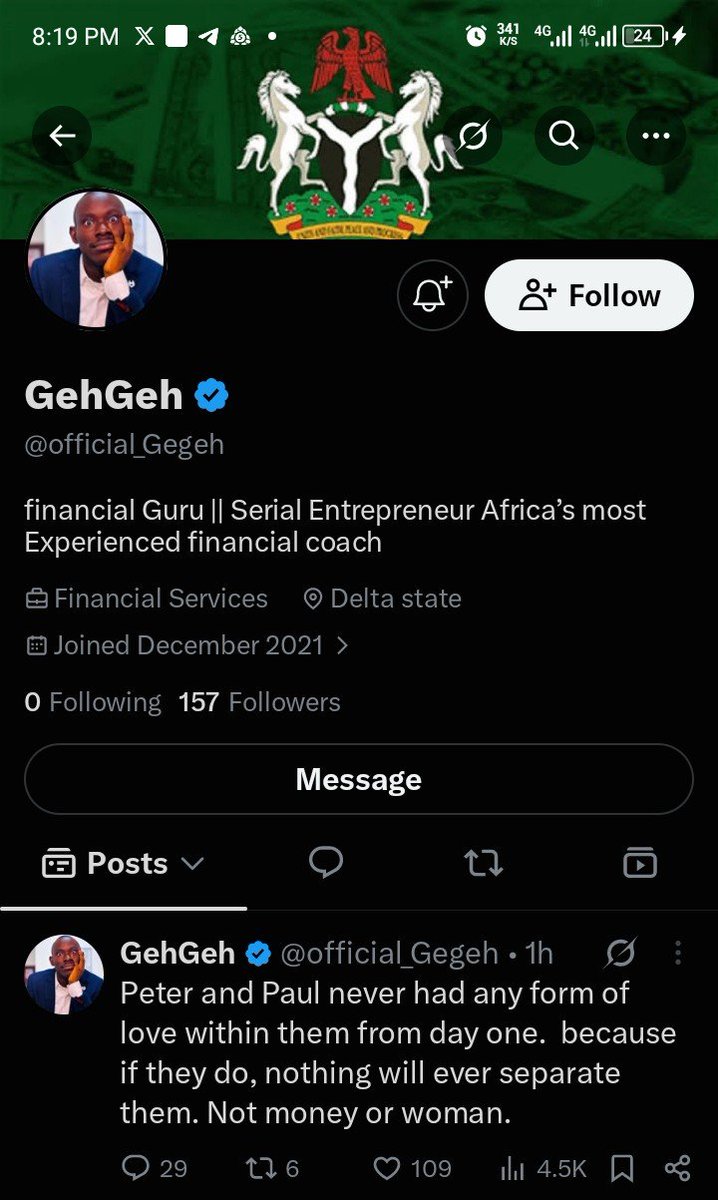
Task: Open the three-dot more options menu
Action: pos(656,135)
